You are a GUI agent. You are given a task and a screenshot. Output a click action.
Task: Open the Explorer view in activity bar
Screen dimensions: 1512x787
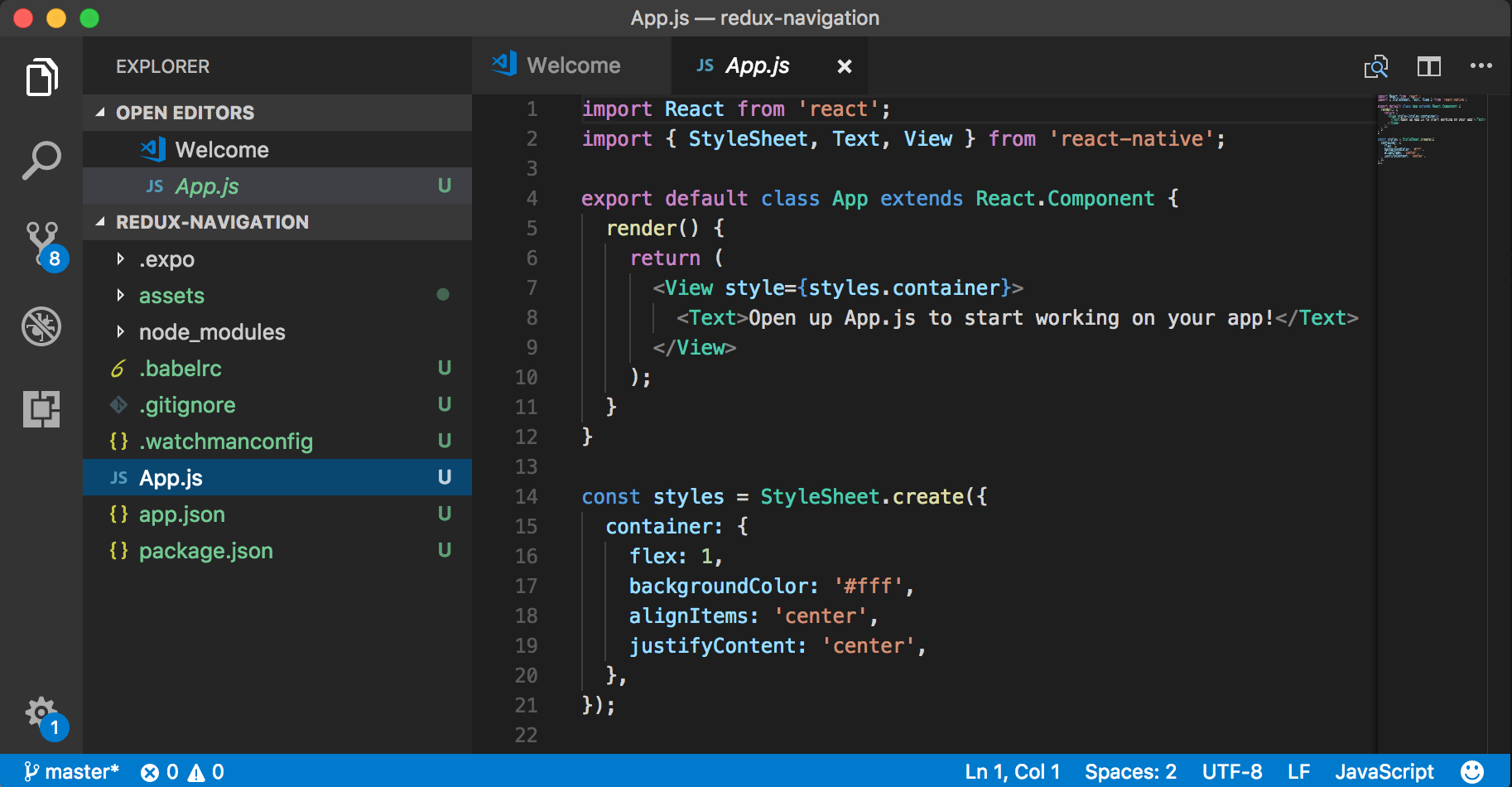41,78
